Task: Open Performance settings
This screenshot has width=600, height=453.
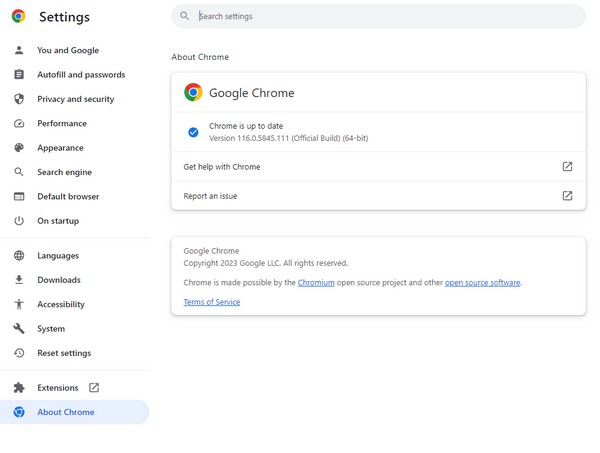Action: coord(62,124)
